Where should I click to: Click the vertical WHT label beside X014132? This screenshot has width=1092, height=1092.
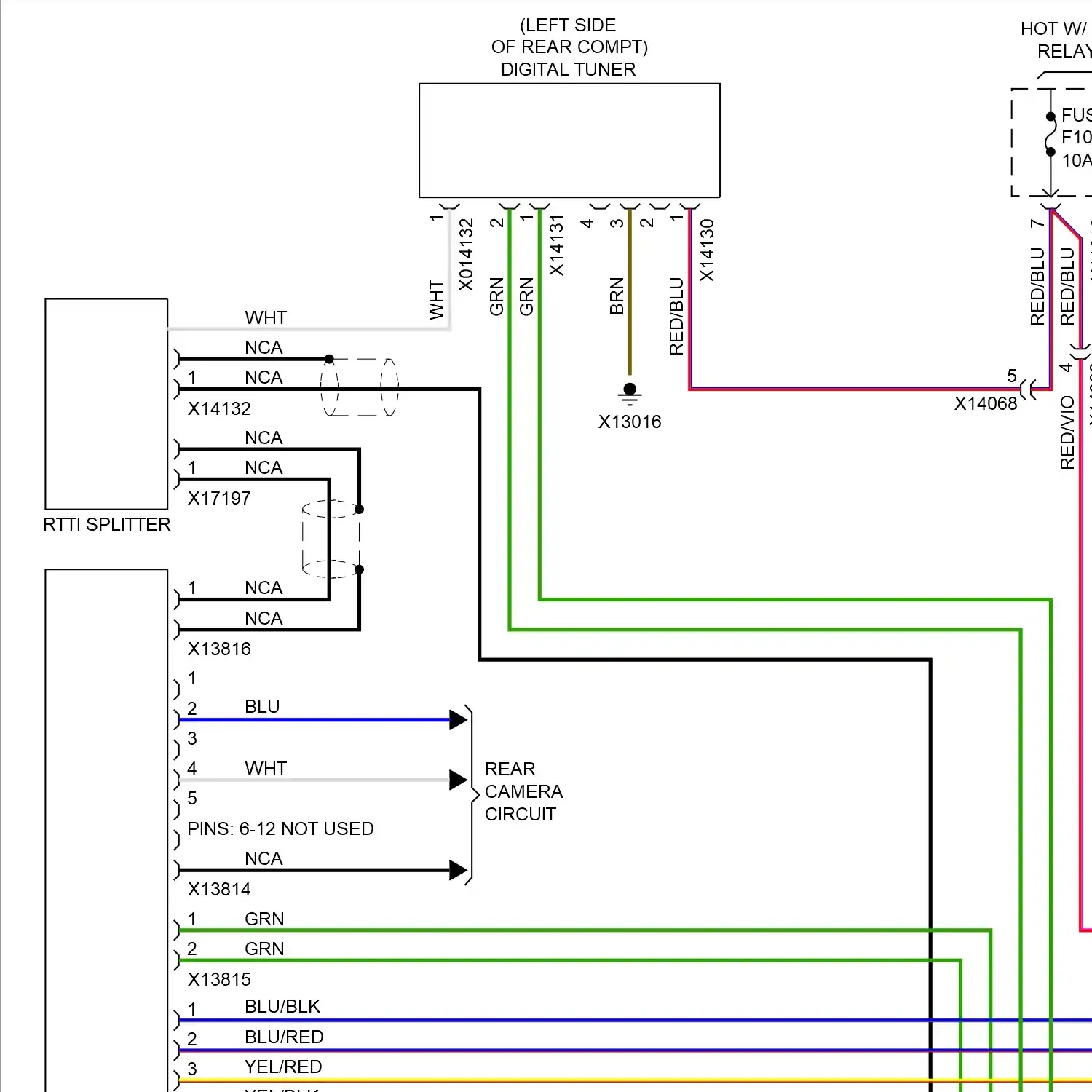click(x=436, y=300)
